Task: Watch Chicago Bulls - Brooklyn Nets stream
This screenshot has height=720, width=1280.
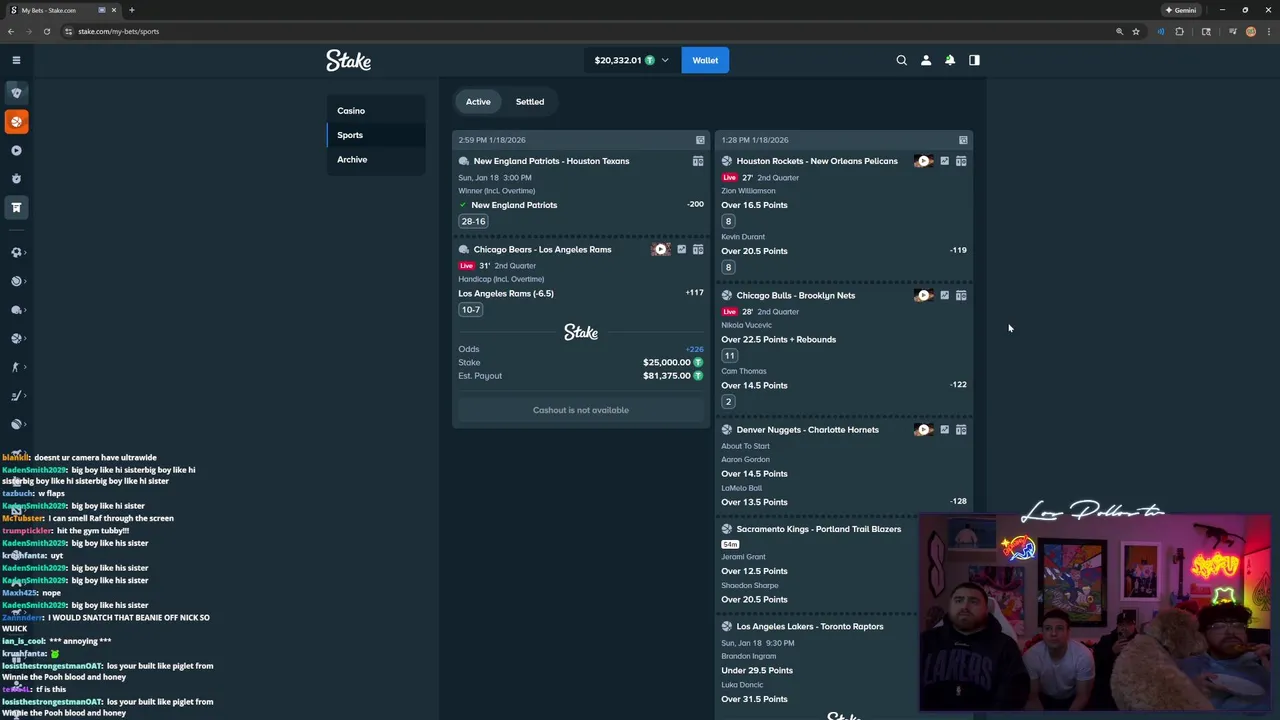Action: point(923,295)
